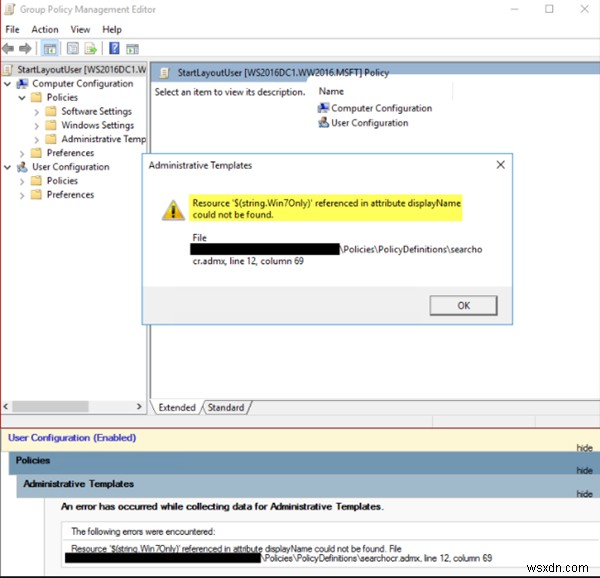The width and height of the screenshot is (600, 578).
Task: Go back with the toolbar Back arrow
Action: click(x=8, y=49)
